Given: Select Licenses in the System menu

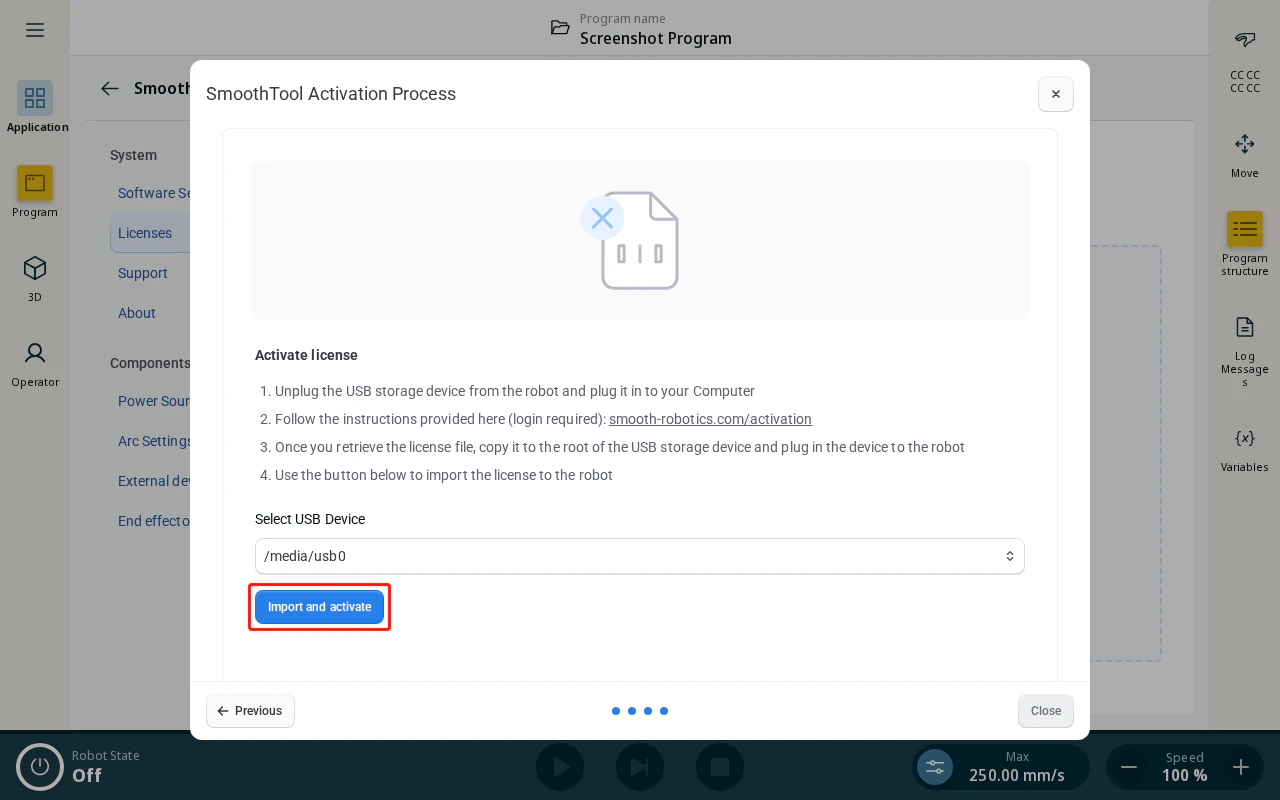Looking at the screenshot, I should point(150,233).
